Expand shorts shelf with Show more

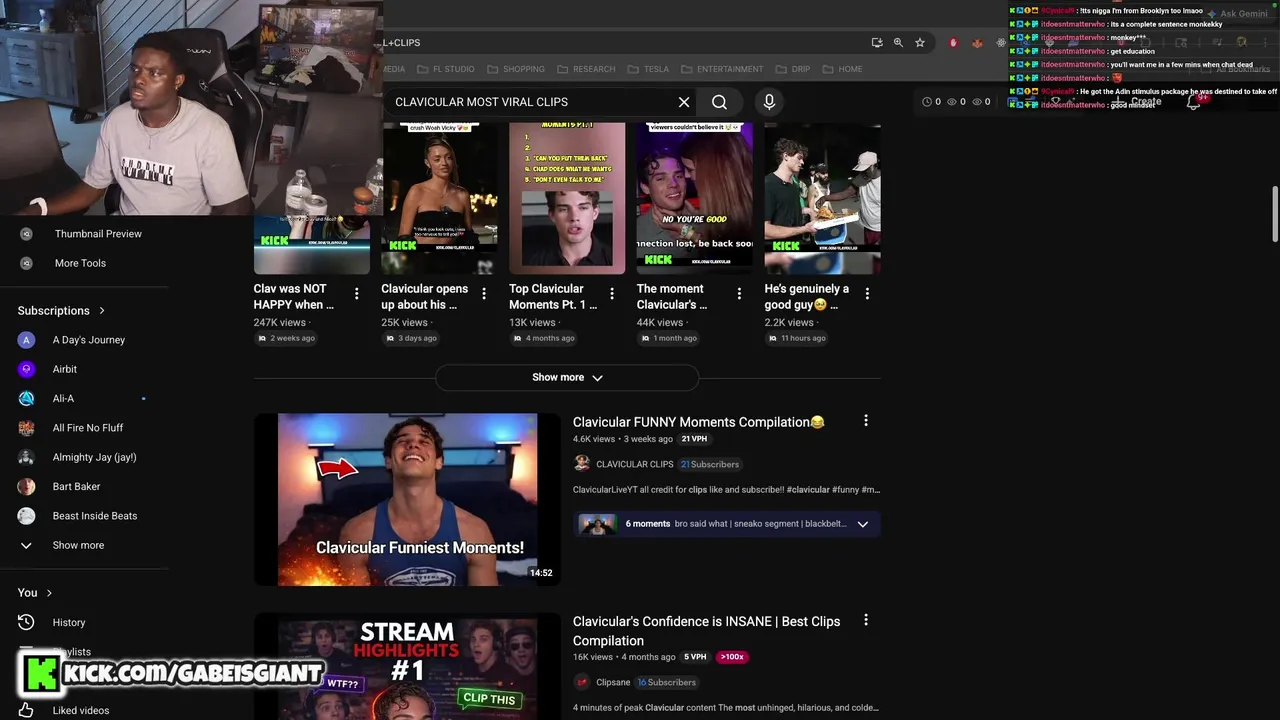click(567, 377)
